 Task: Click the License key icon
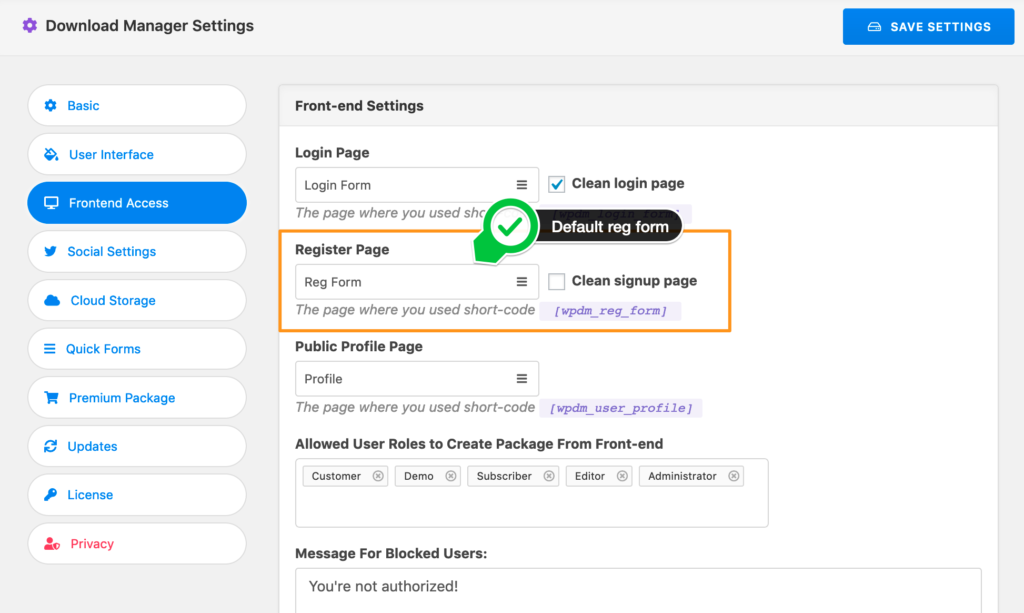(49, 494)
